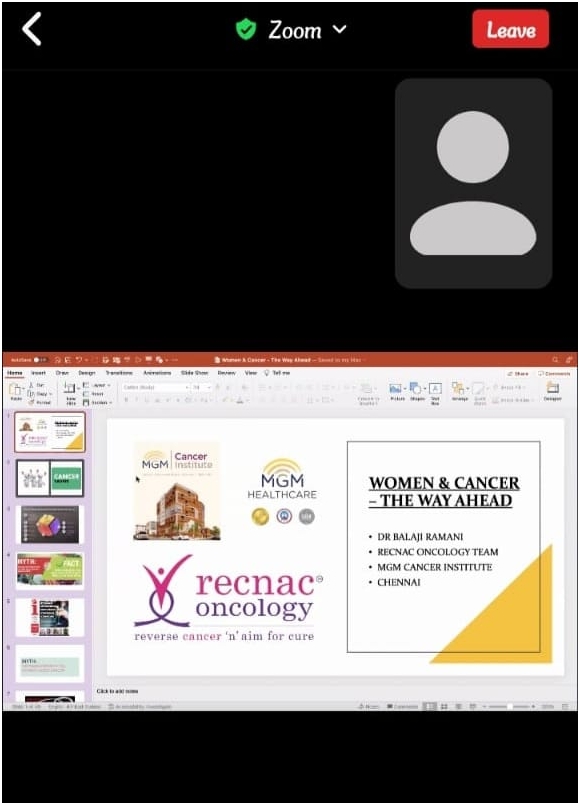Viewport: 580px width, 805px height.
Task: Open the Design ribbon tab
Action: [x=86, y=373]
